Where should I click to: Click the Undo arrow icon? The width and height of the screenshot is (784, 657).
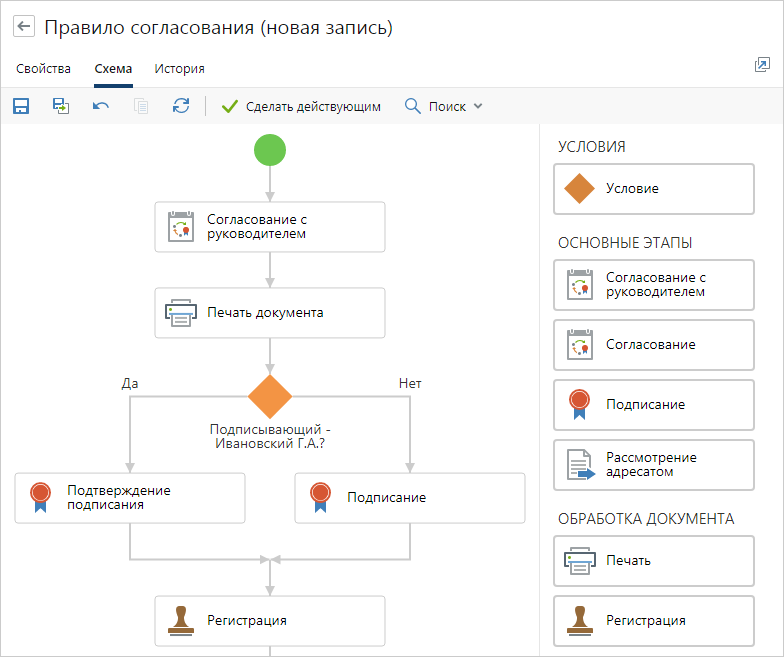click(101, 106)
